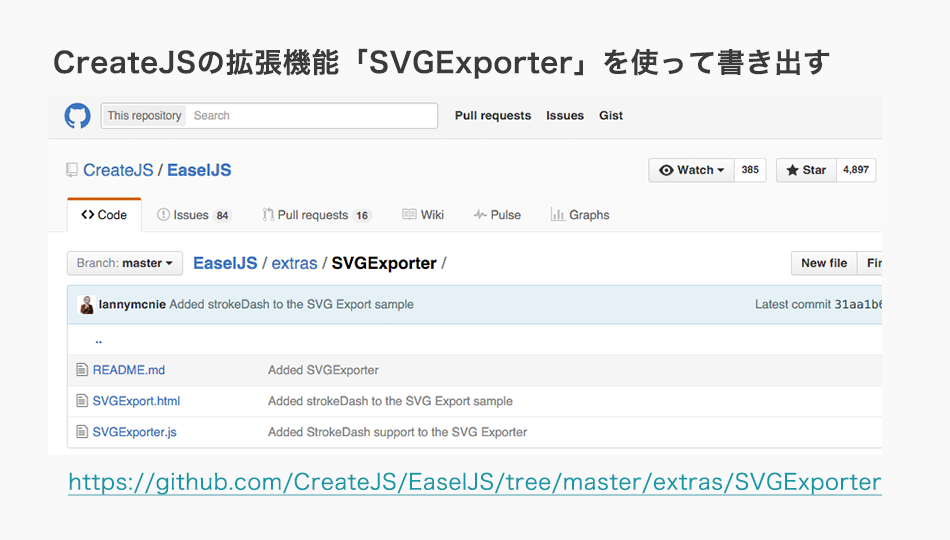The width and height of the screenshot is (950, 540).
Task: Open the Branch: master dropdown
Action: tap(125, 263)
